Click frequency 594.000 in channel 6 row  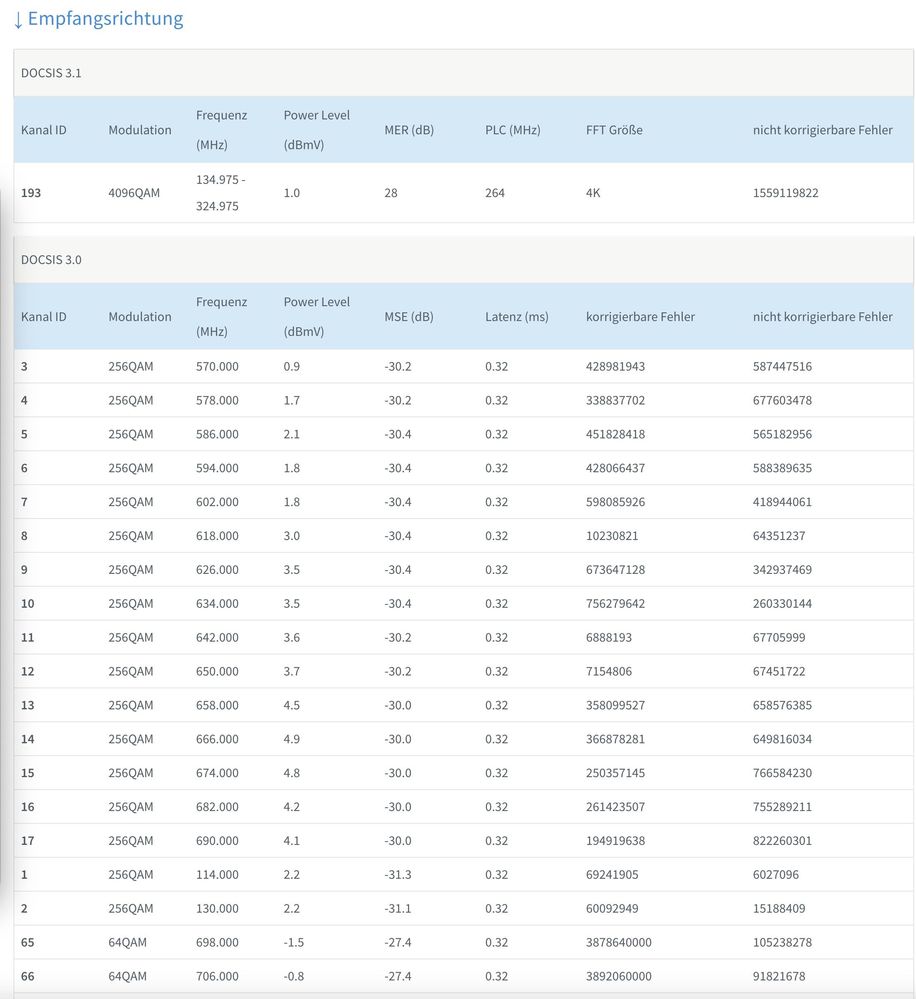[x=217, y=468]
